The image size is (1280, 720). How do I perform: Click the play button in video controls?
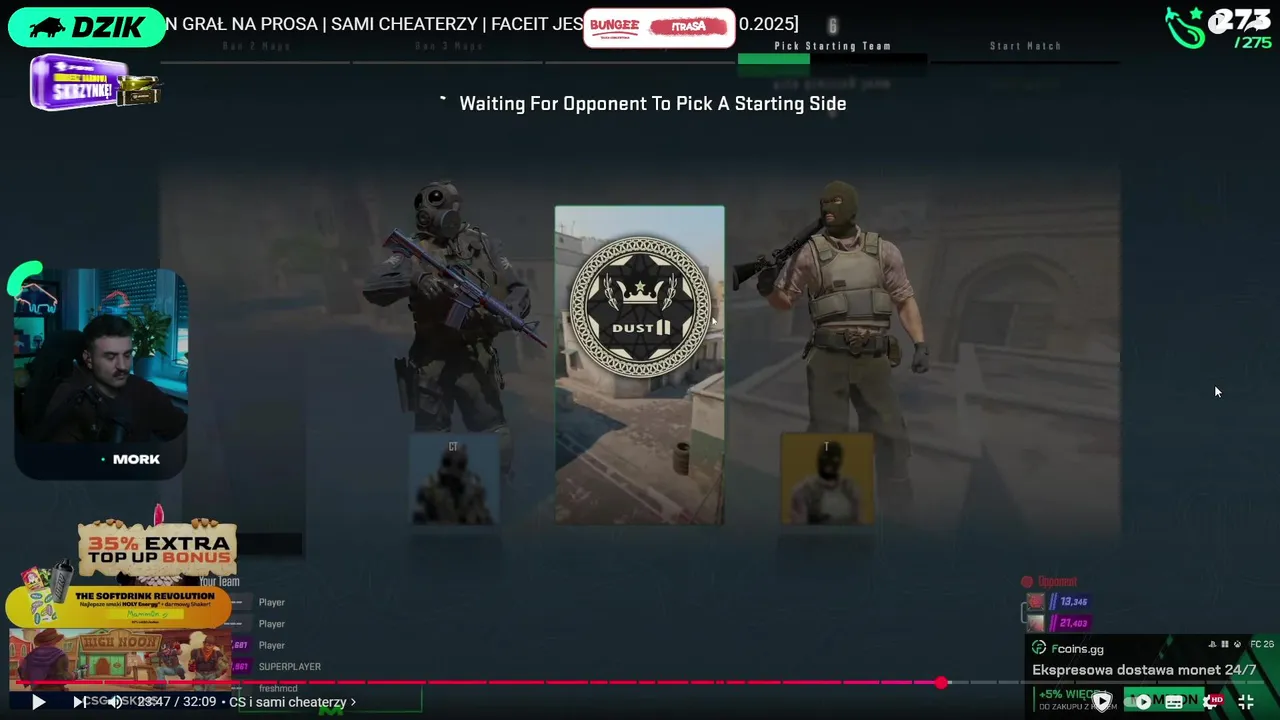click(38, 702)
